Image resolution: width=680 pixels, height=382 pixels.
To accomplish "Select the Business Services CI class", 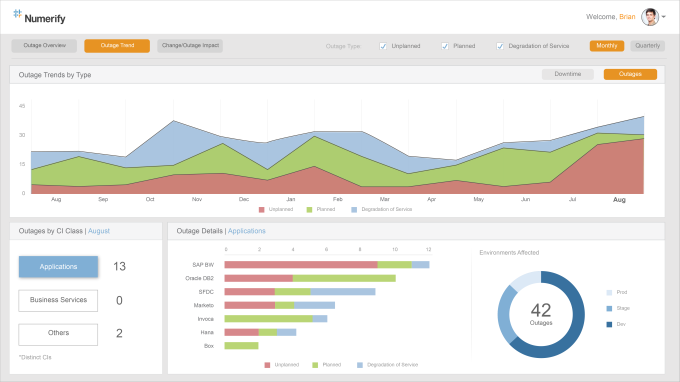I will 58,300.
